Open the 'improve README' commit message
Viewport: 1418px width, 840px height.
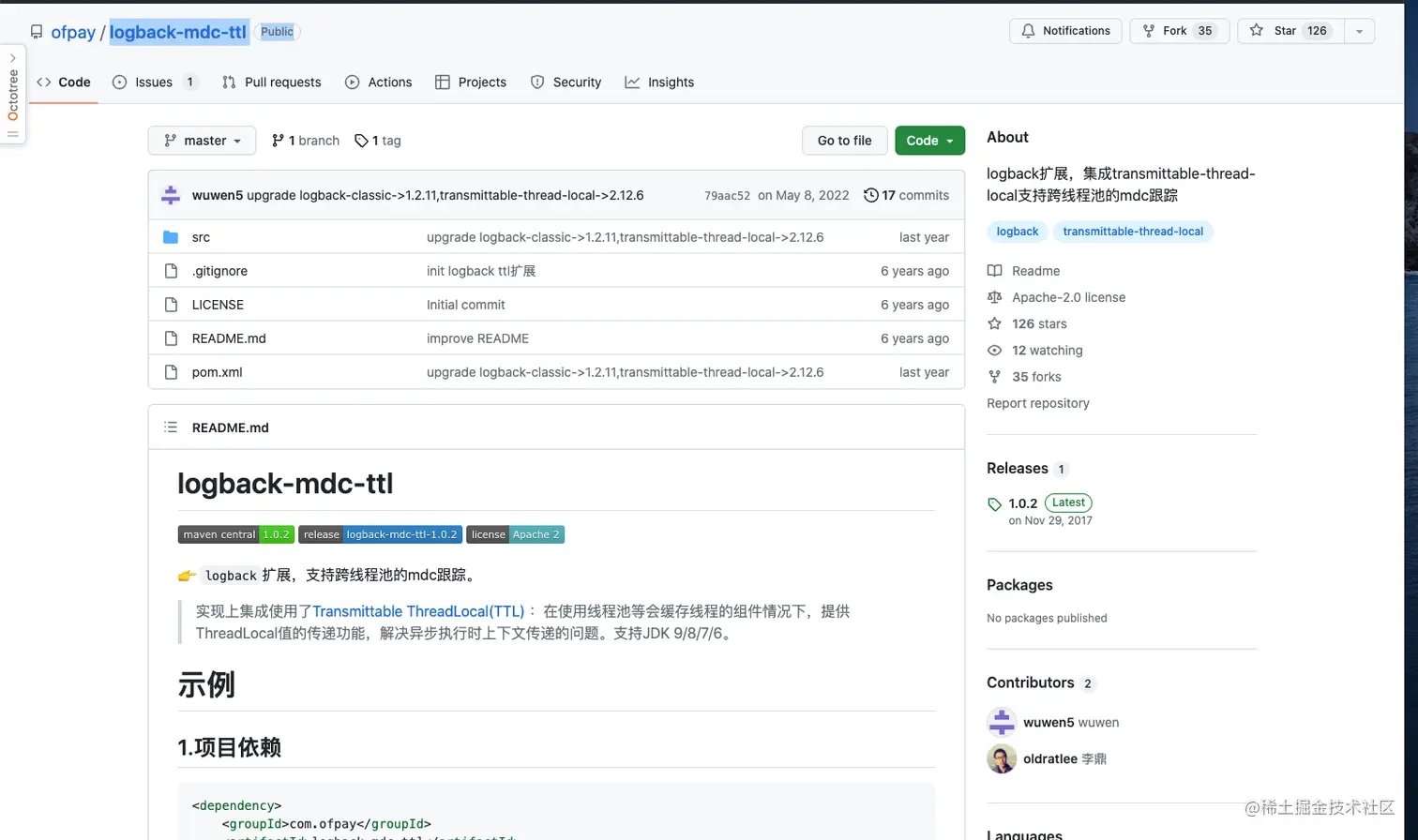coord(477,338)
